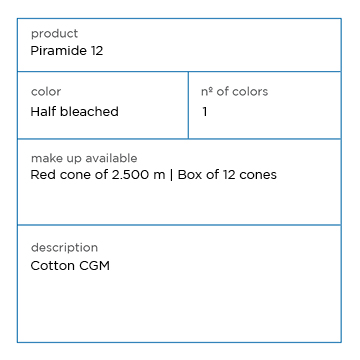Click the pipe separator before 'Box'
Image resolution: width=360 pixels, height=360 pixels.
coord(172,175)
